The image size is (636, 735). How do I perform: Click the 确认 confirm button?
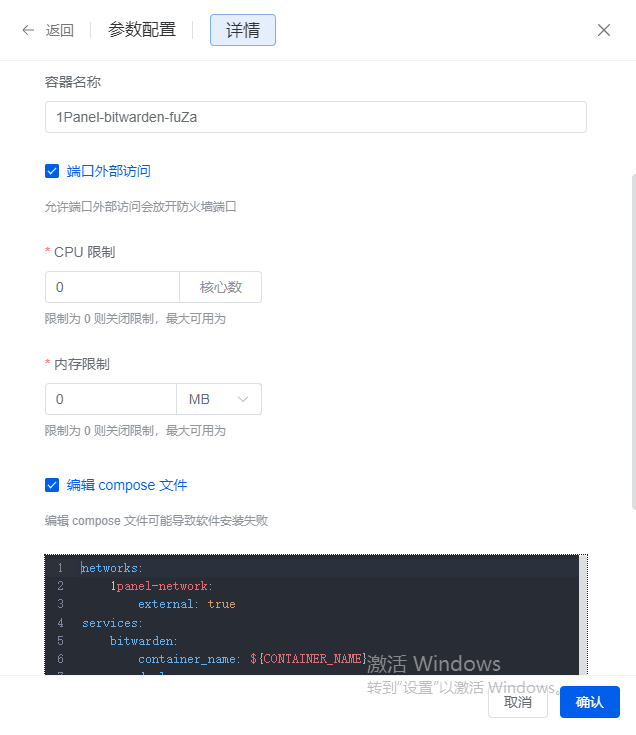(x=590, y=702)
